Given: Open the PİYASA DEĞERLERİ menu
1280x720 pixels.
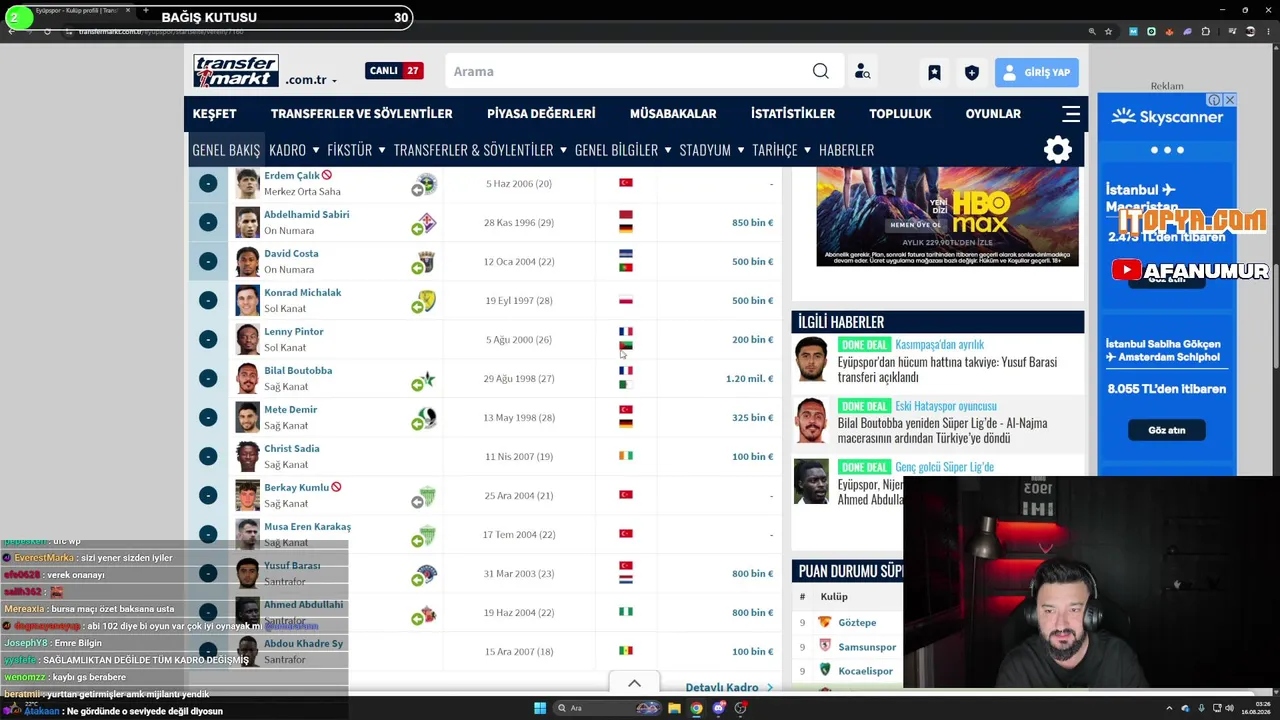Looking at the screenshot, I should 541,114.
